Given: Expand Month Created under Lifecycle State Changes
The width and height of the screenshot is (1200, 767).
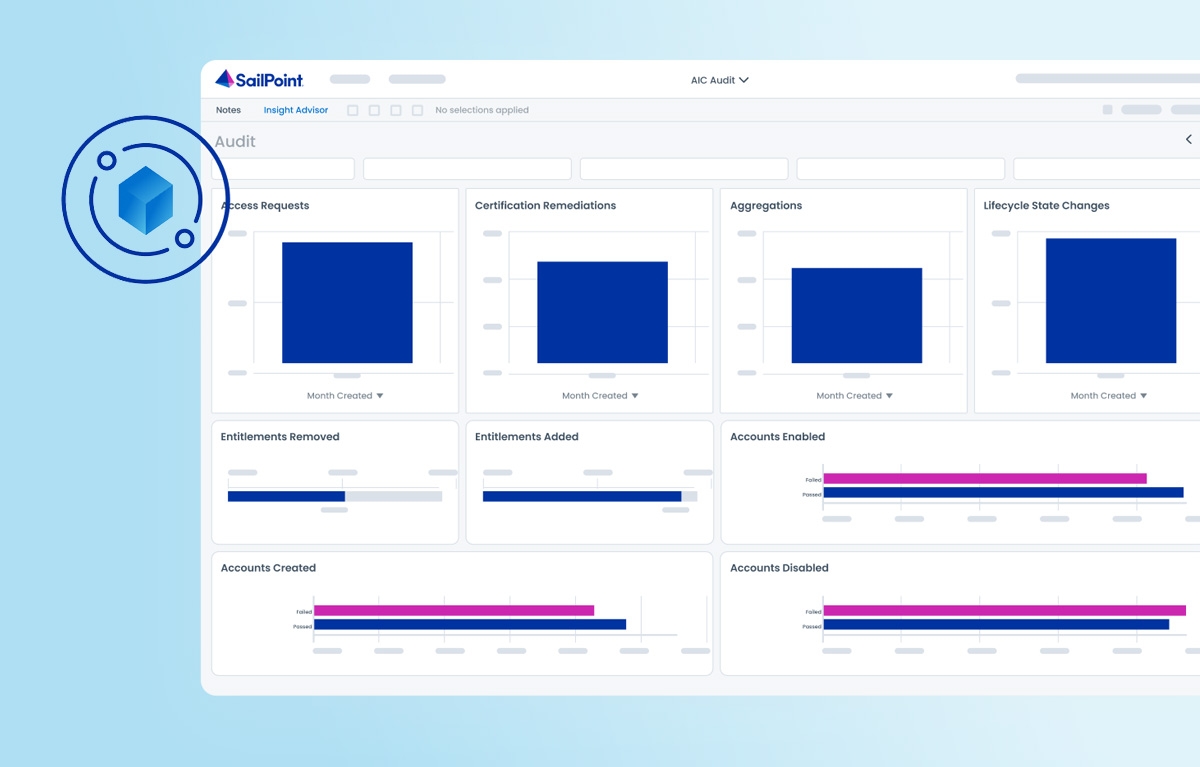Looking at the screenshot, I should pos(1109,396).
